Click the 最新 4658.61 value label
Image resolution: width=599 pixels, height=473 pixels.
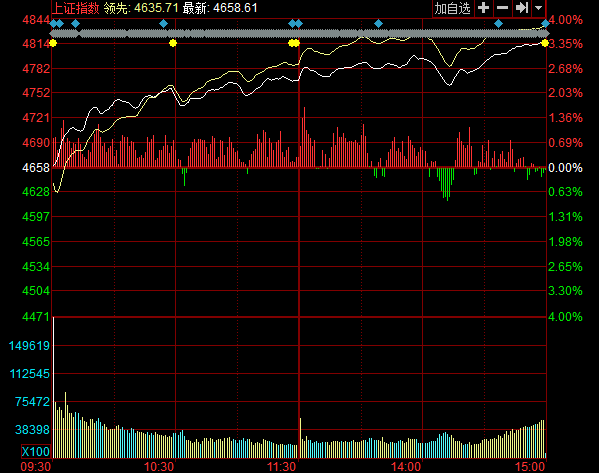point(220,8)
